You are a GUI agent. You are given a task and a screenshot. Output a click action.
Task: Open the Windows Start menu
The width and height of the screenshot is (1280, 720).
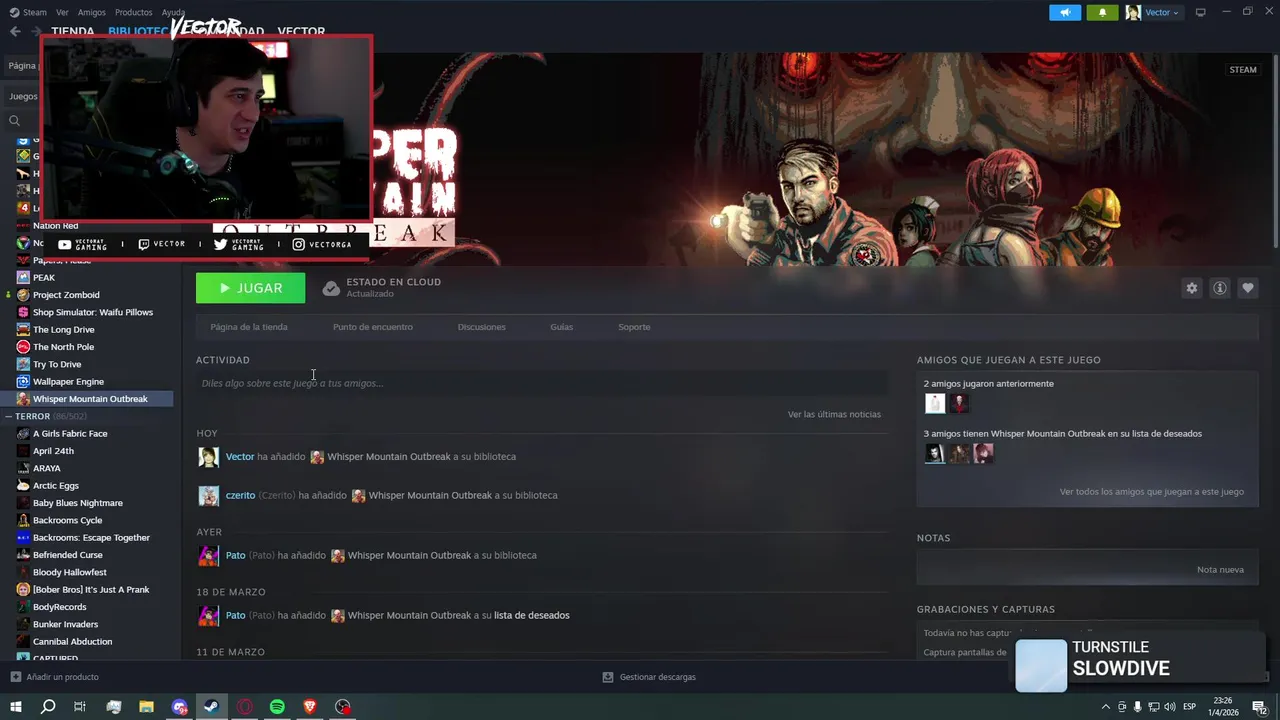tap(15, 707)
